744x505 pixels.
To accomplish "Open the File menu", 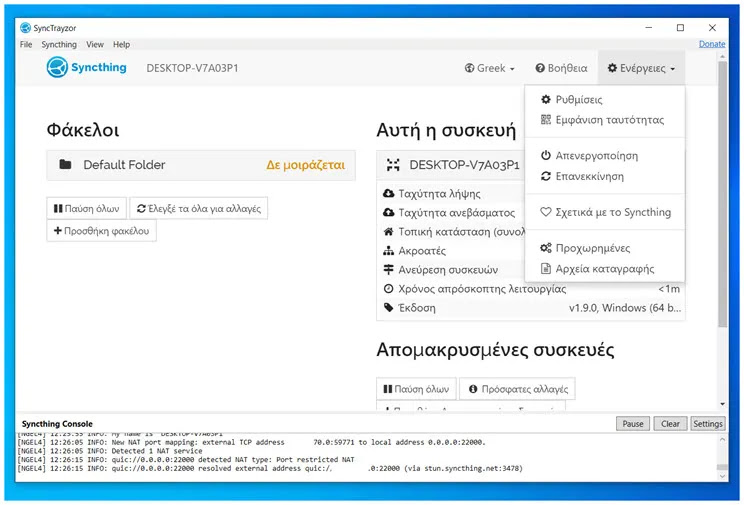I will [26, 44].
